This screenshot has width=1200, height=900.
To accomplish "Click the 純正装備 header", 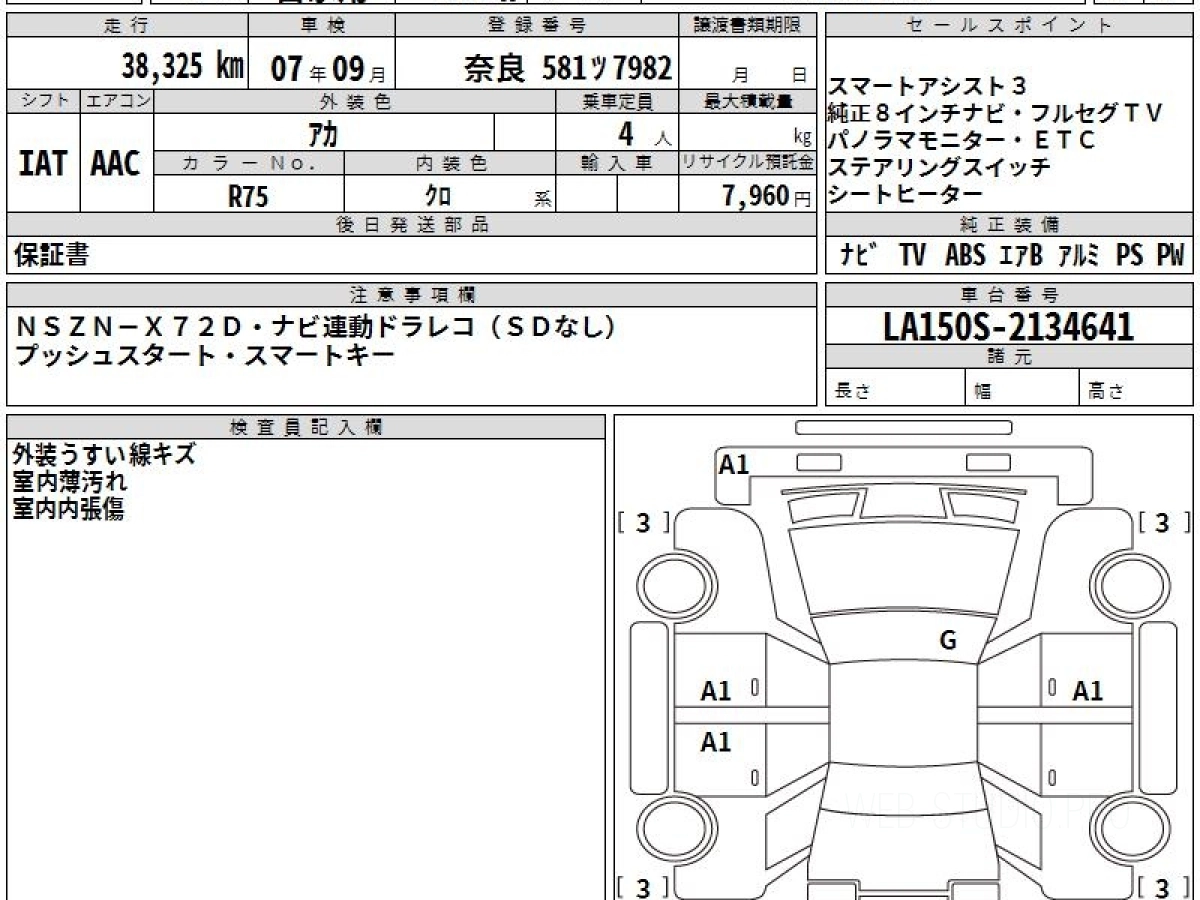I will tap(1008, 225).
